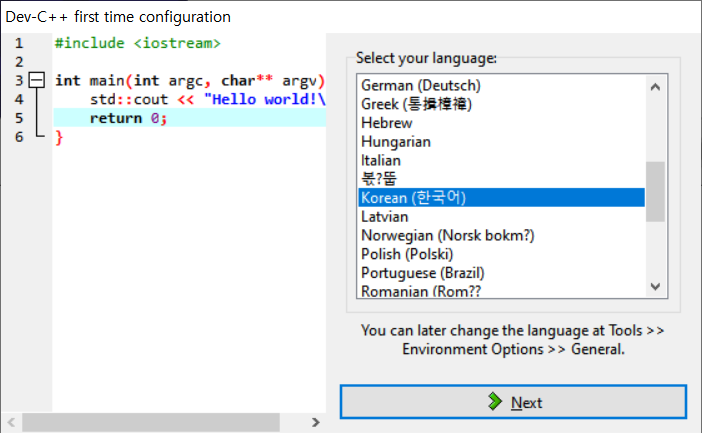Choose Hebrew from the language list
This screenshot has width=702, height=433.
(501, 123)
